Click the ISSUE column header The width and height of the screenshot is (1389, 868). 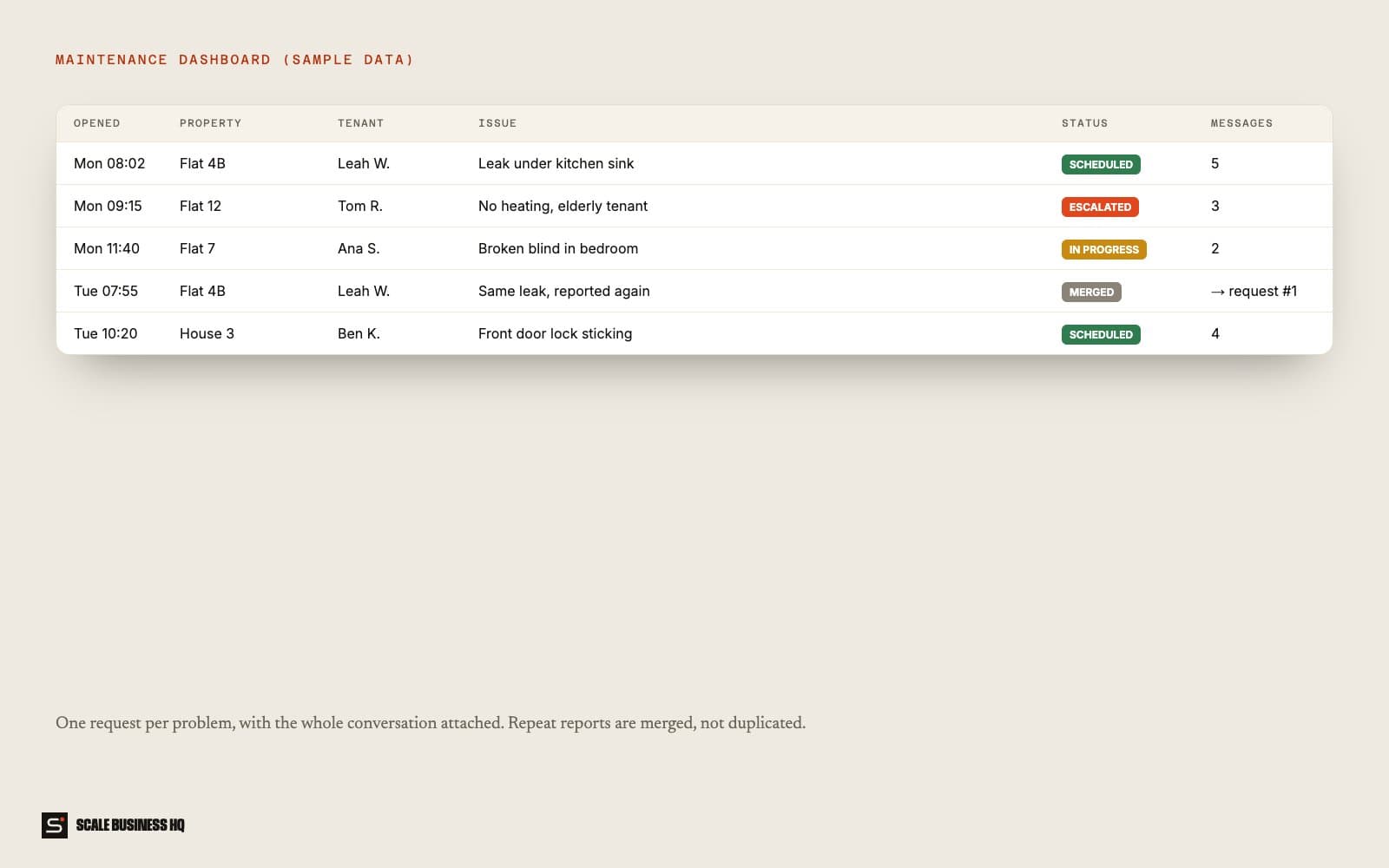click(497, 123)
